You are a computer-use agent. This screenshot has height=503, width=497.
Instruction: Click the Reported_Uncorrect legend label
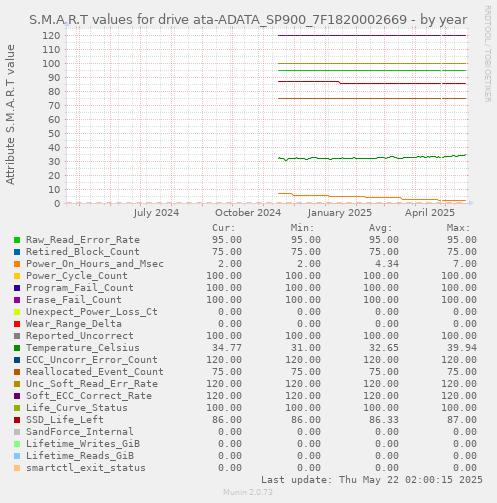80,336
